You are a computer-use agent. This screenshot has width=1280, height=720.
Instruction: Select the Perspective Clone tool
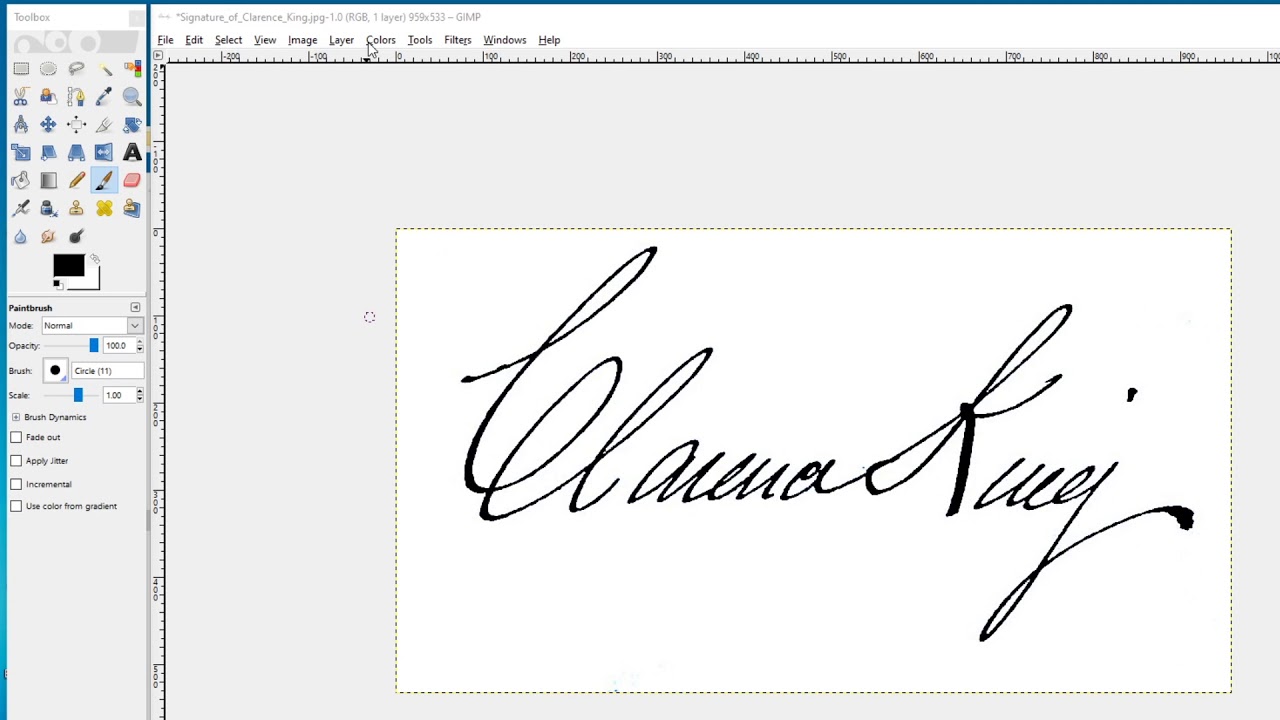(x=132, y=209)
